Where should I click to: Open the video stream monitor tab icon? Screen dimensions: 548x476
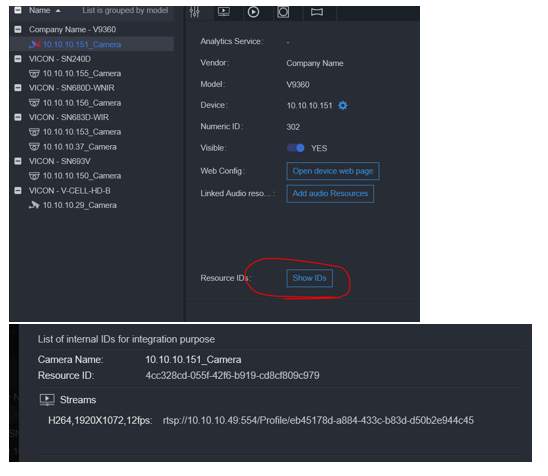coord(224,12)
